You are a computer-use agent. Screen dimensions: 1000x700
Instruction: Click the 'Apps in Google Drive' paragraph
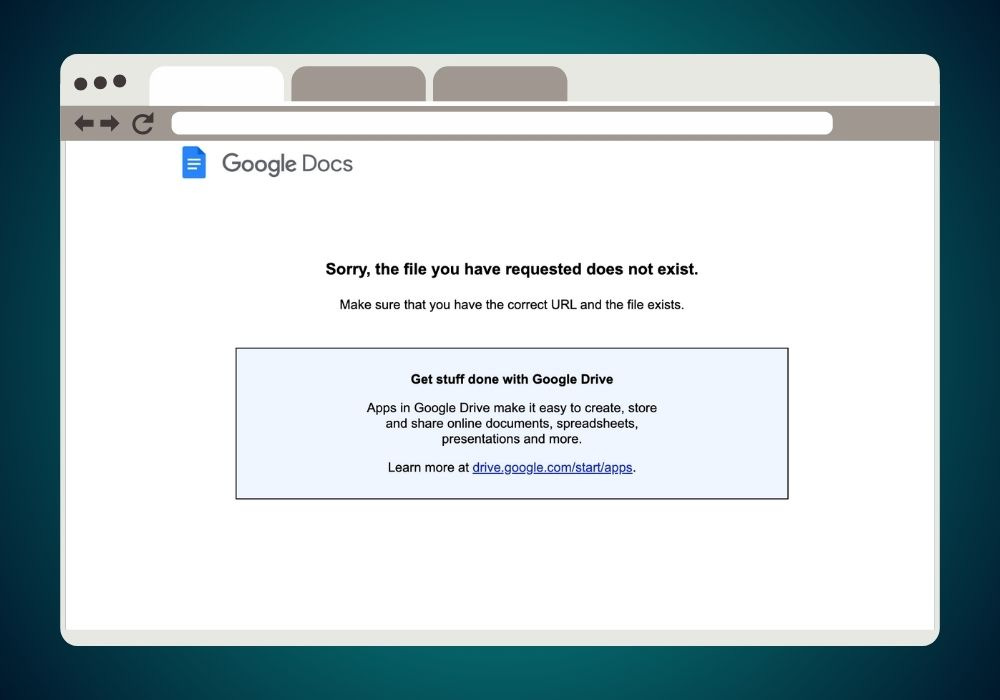coord(511,423)
